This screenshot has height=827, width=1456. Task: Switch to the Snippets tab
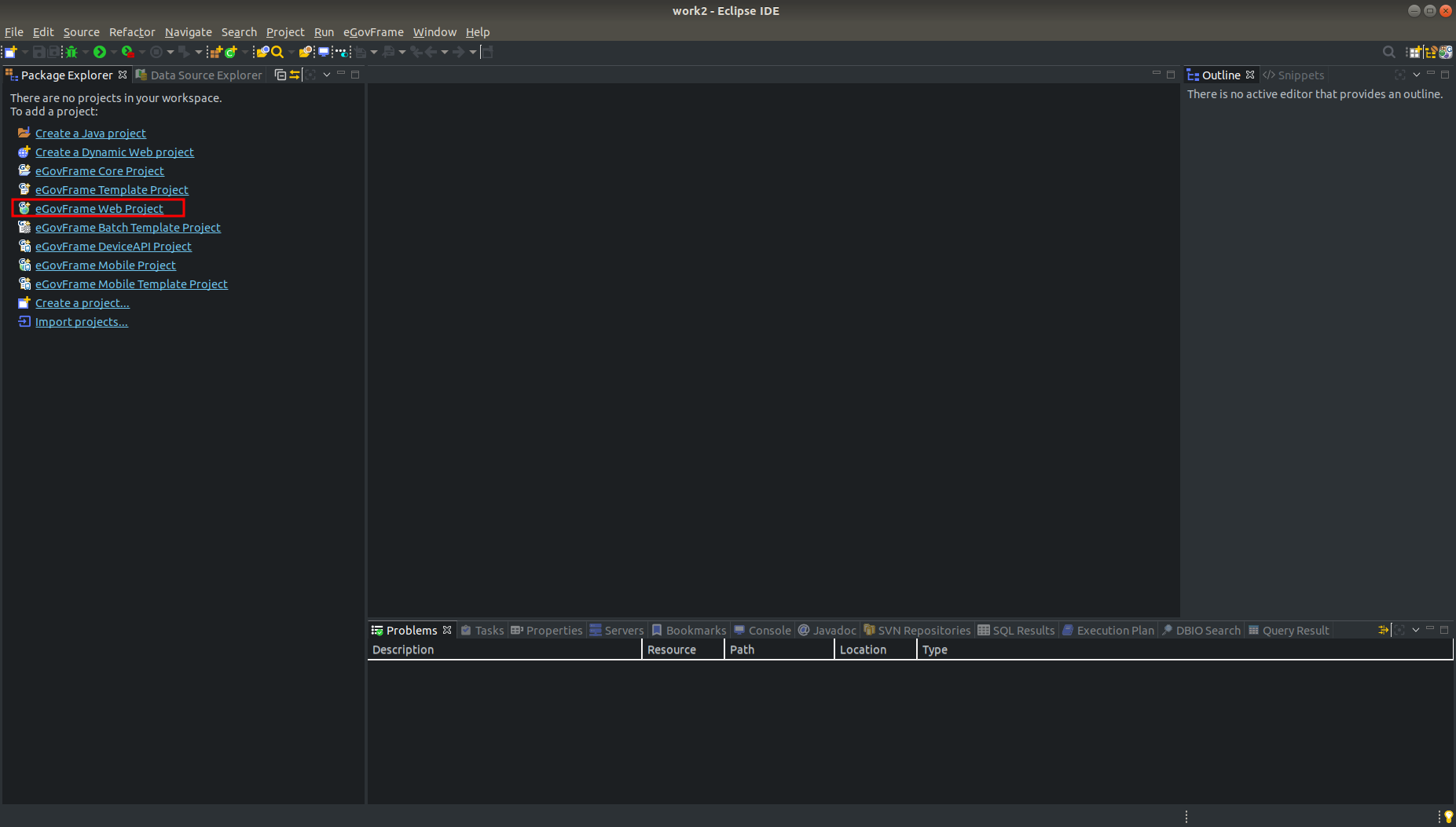tap(1293, 75)
